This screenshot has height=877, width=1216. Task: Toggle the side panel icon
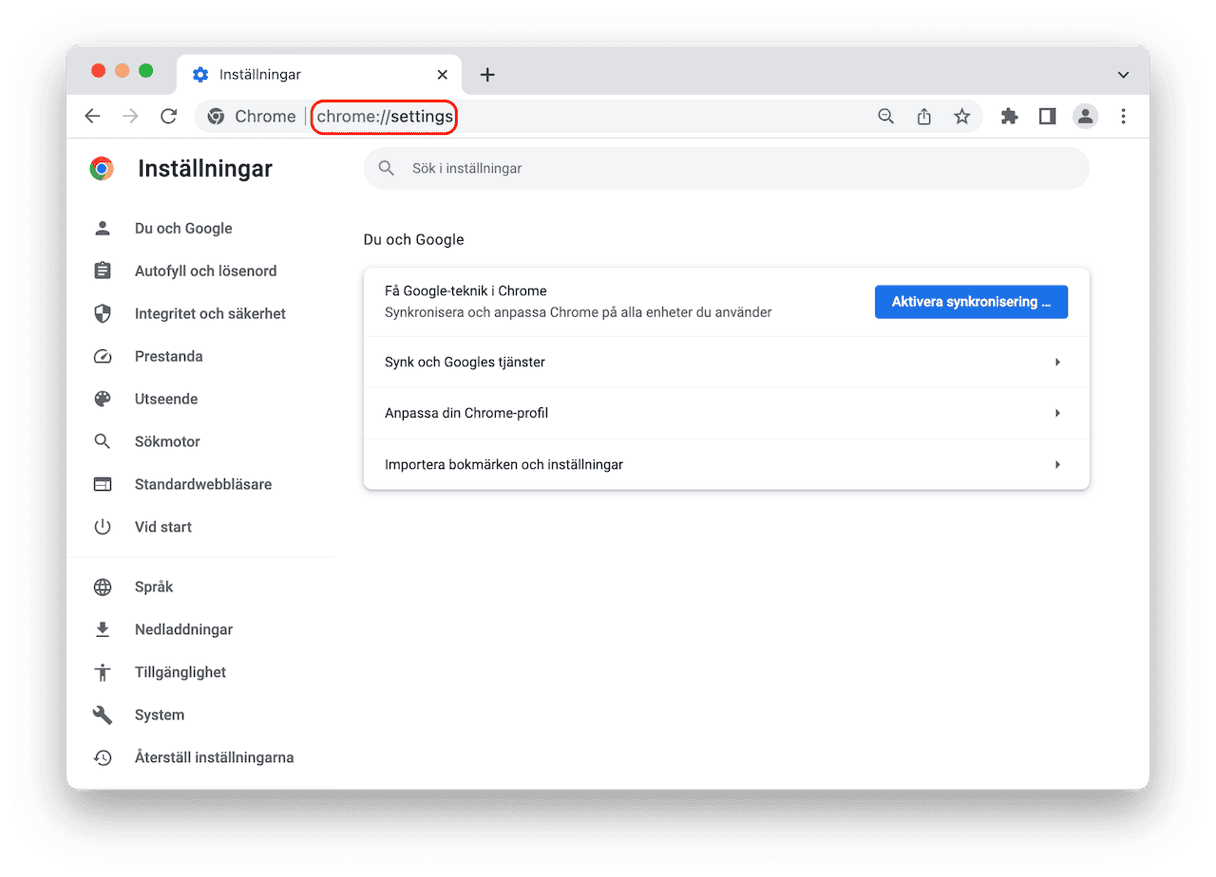tap(1047, 116)
